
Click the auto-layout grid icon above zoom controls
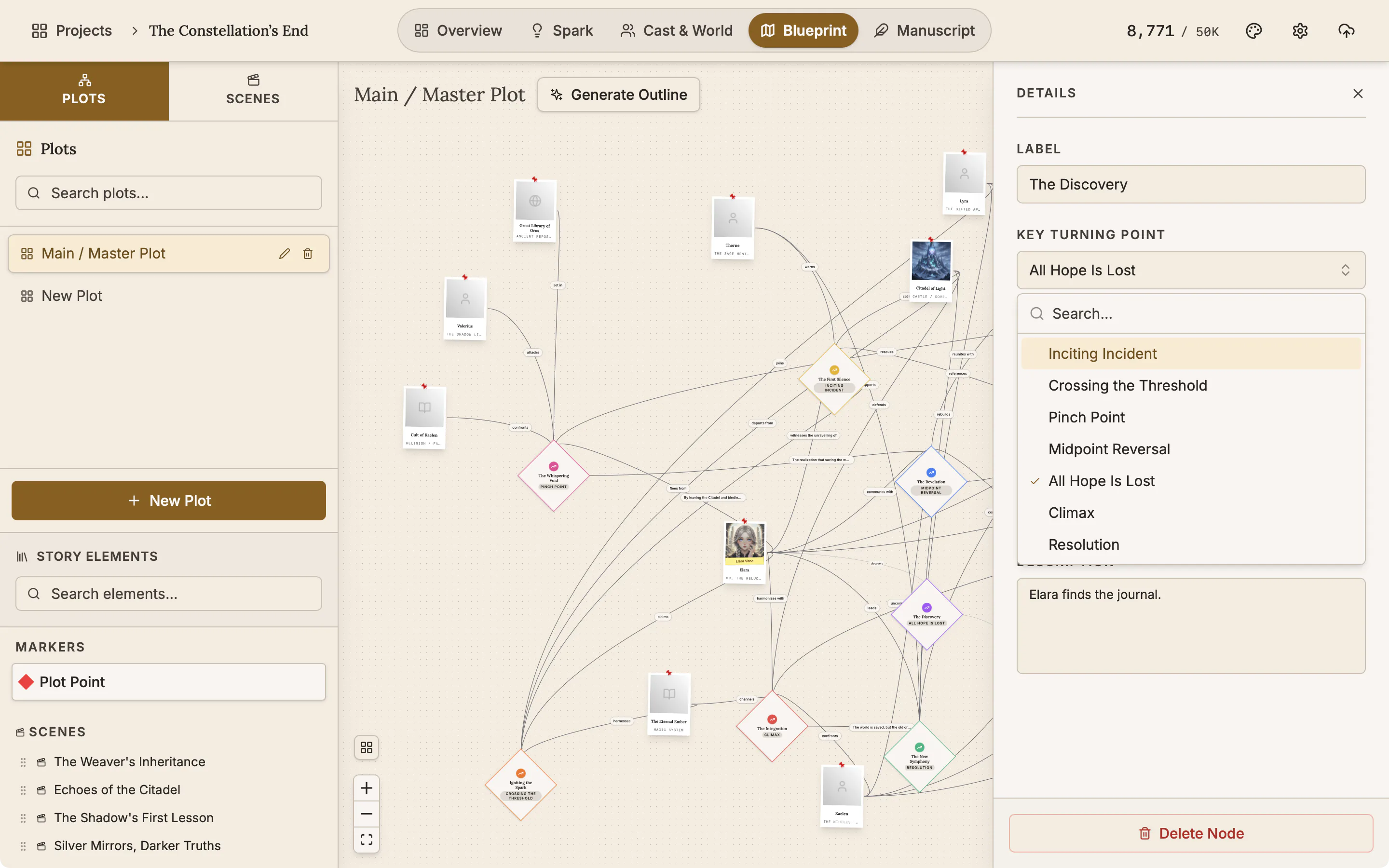[x=366, y=747]
